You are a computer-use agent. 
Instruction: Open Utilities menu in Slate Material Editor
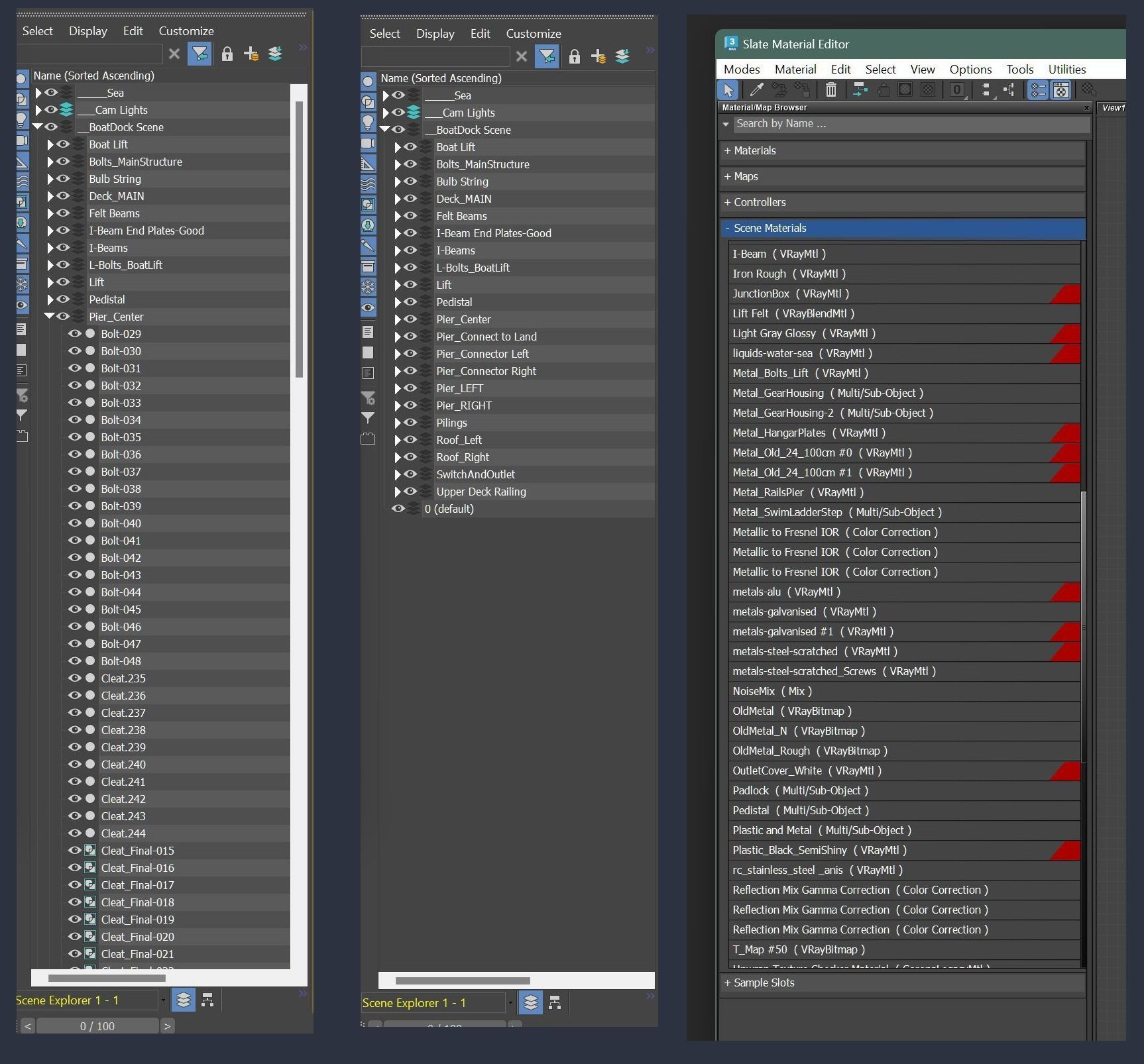point(1067,70)
